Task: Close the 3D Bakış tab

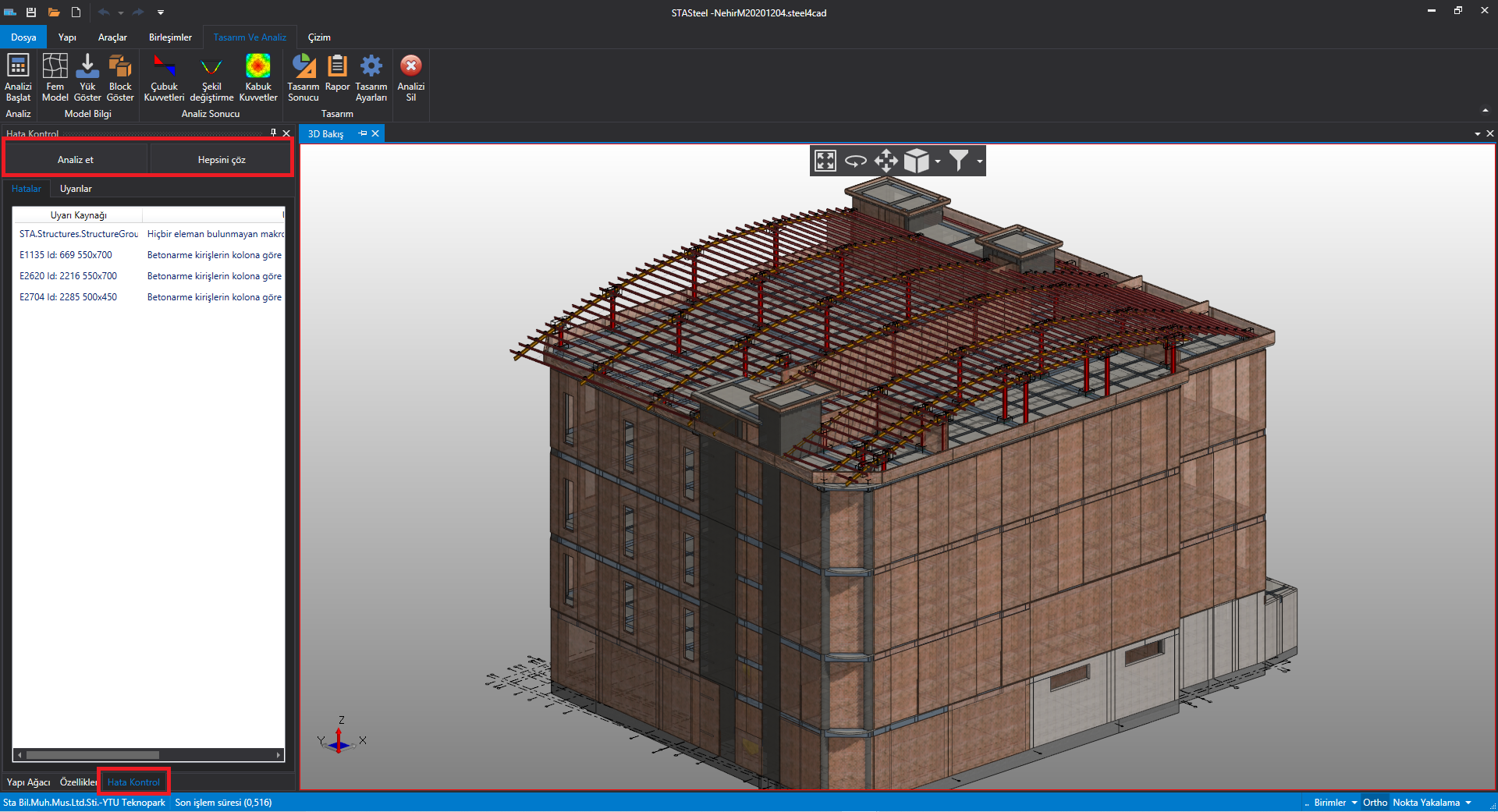Action: 375,133
